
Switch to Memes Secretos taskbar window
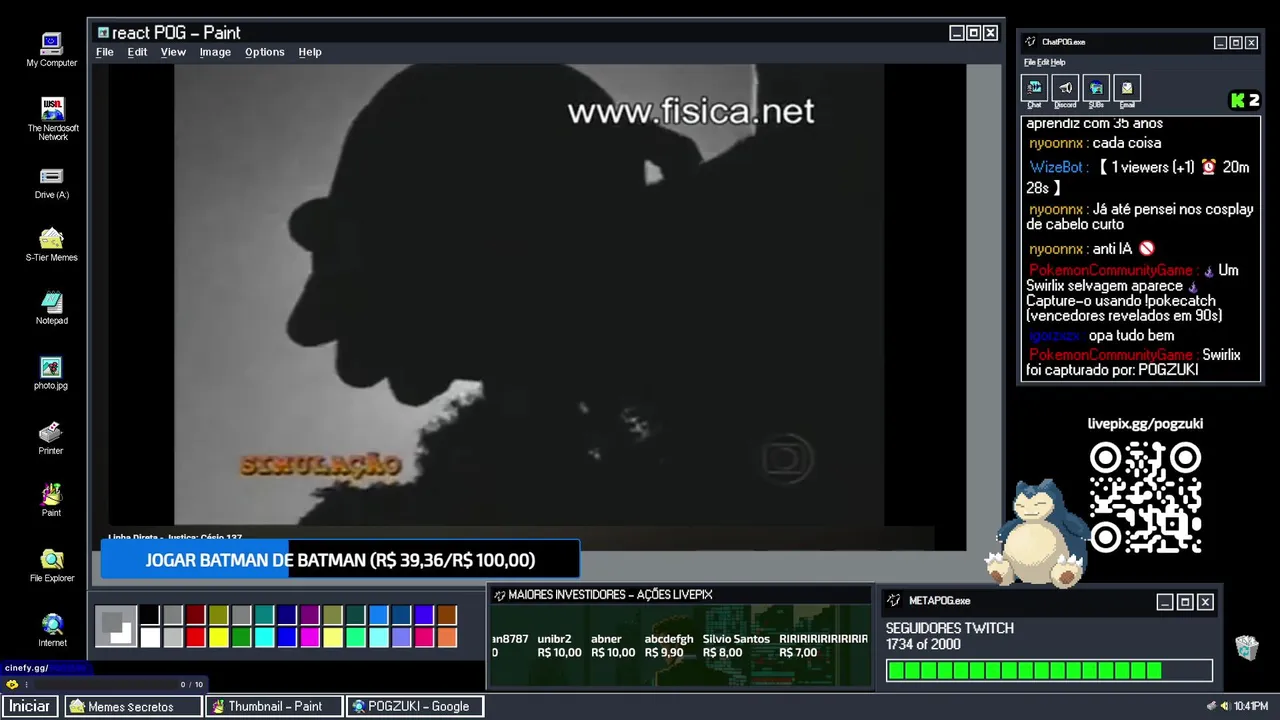[x=132, y=706]
